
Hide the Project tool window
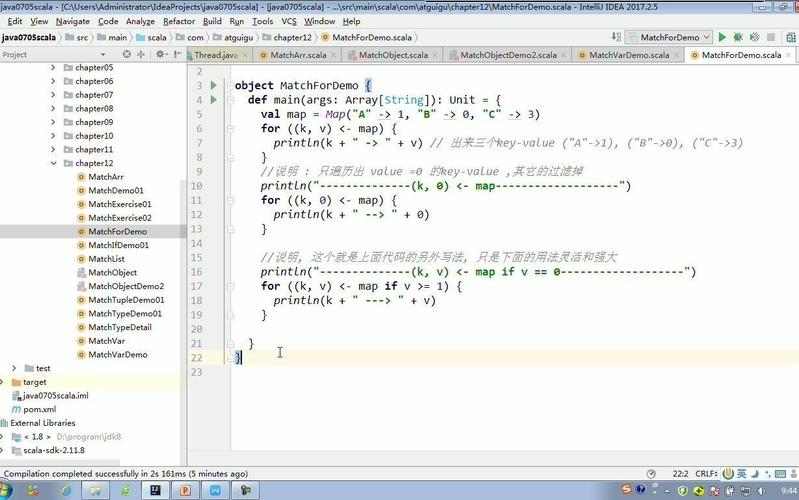179,55
